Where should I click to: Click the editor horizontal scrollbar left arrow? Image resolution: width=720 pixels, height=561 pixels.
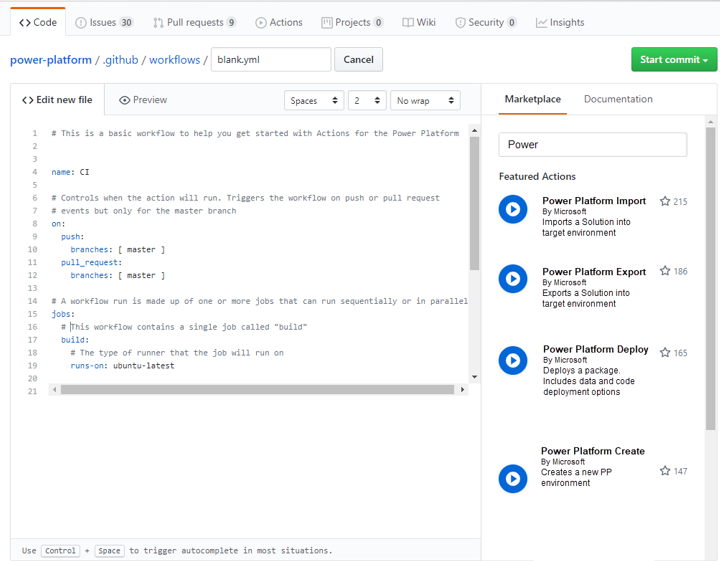[54, 390]
